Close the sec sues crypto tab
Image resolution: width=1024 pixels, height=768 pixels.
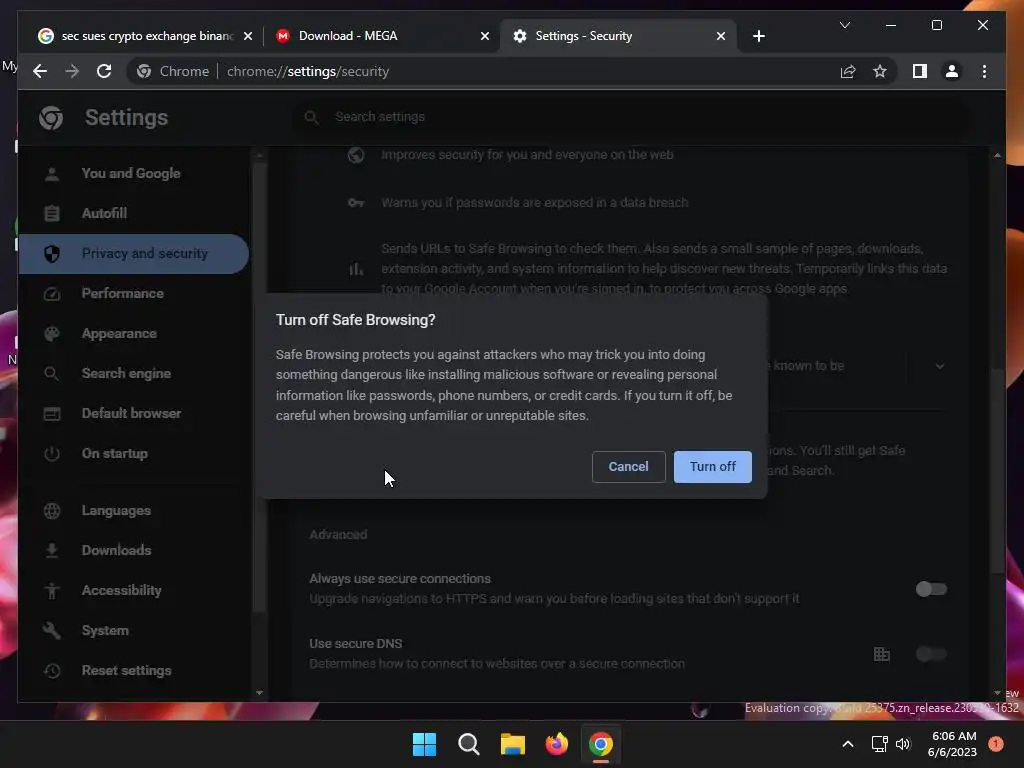[248, 36]
